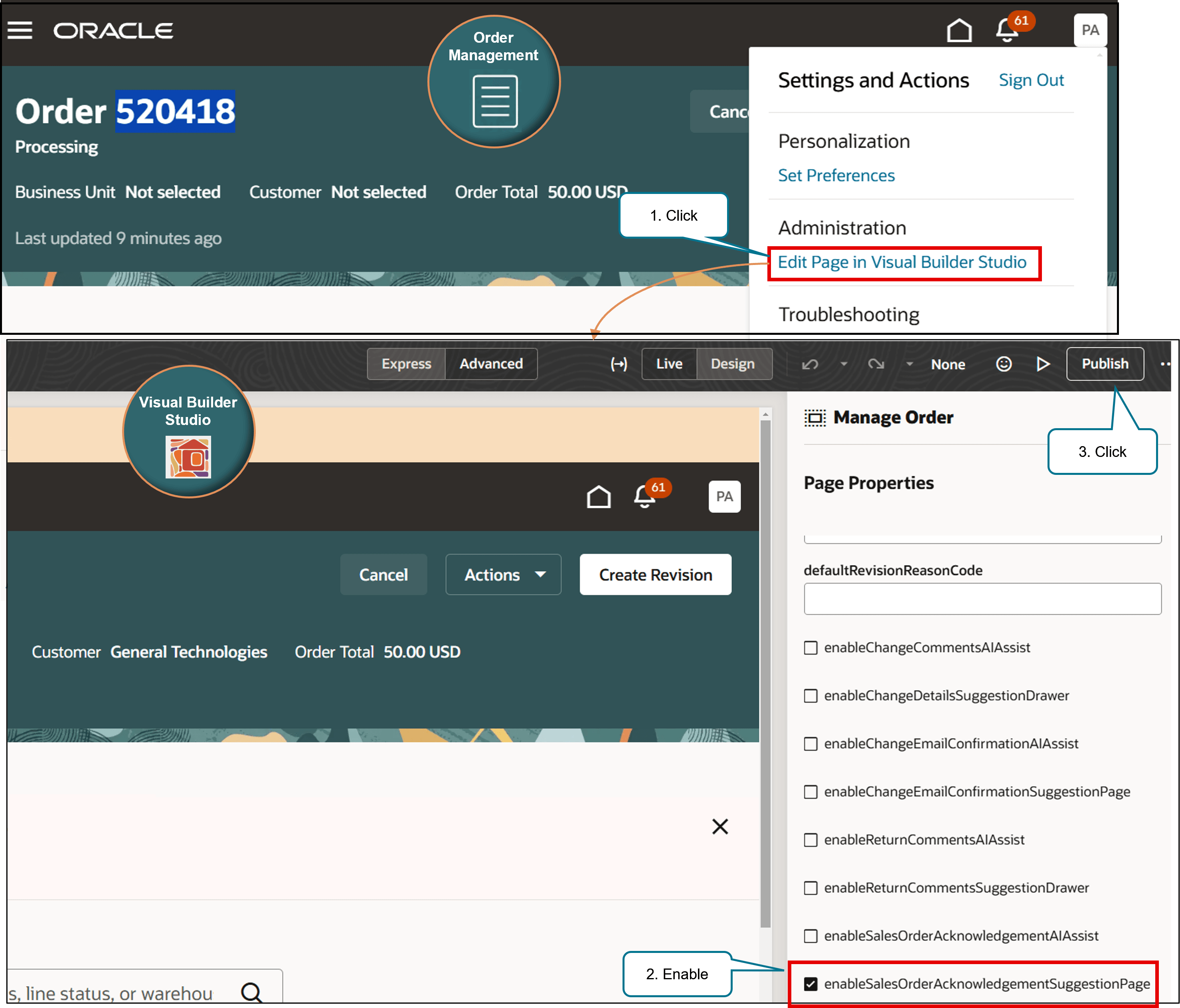Close the panel with the X icon
Screen dimensions: 1180x1008
click(720, 826)
